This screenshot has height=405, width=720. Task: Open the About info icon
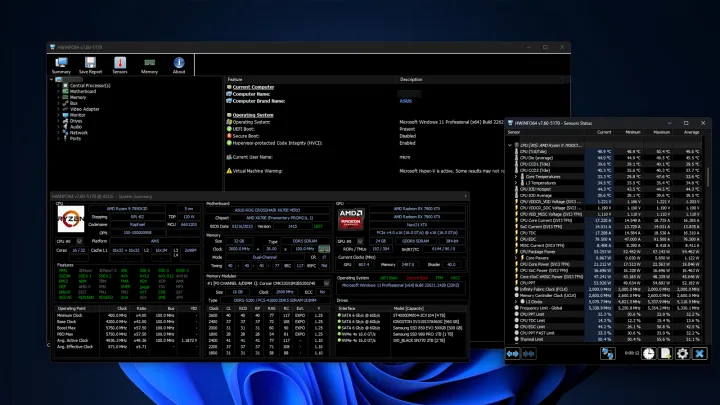(179, 66)
